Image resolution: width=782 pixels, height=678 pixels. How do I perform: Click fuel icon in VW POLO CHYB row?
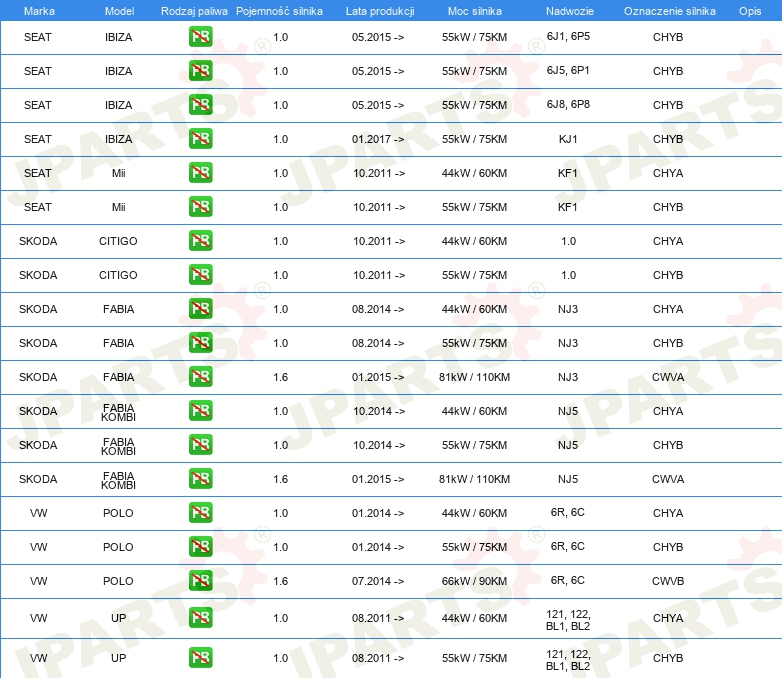click(x=200, y=546)
